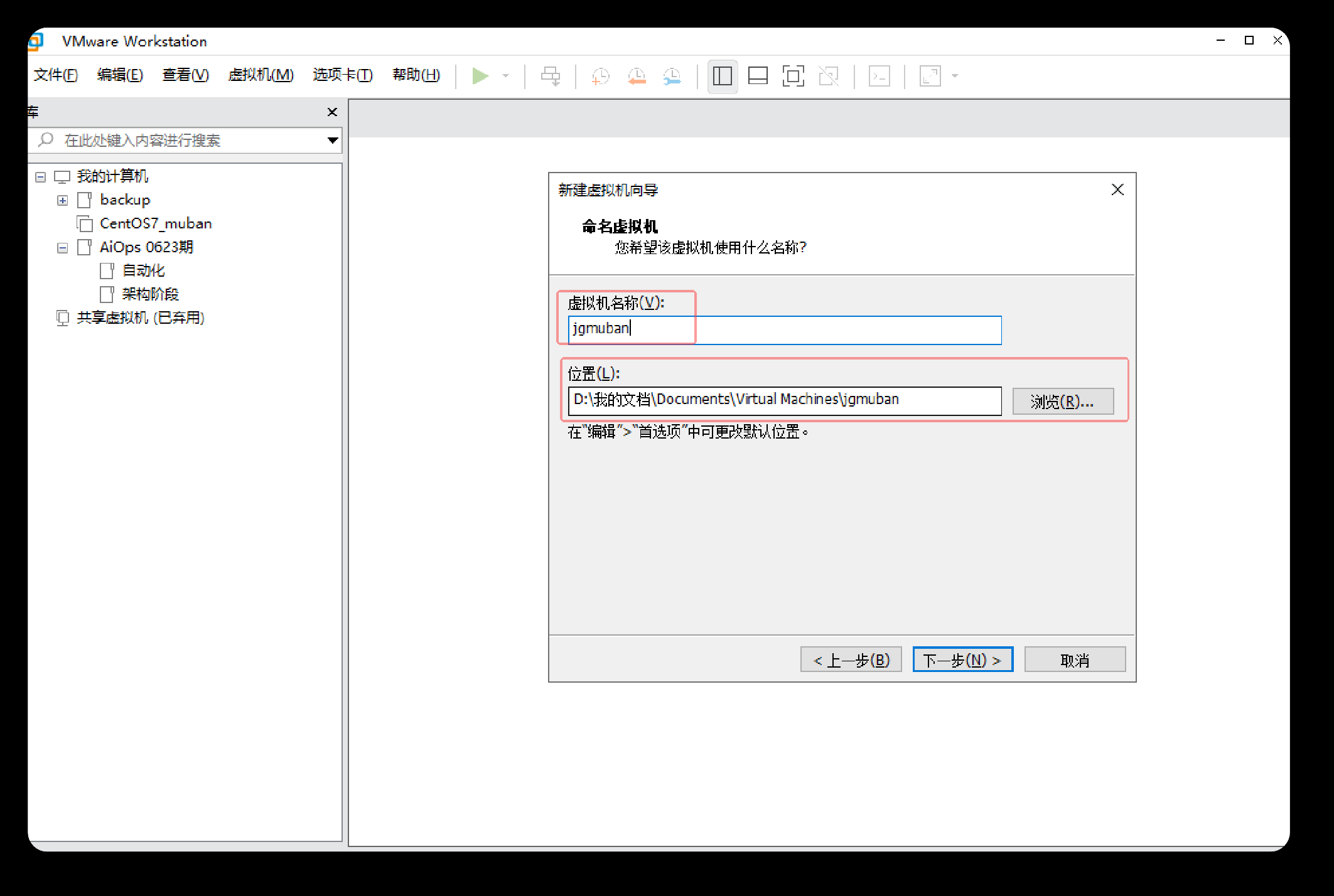Open the 选项卡(T) menu

(x=343, y=75)
